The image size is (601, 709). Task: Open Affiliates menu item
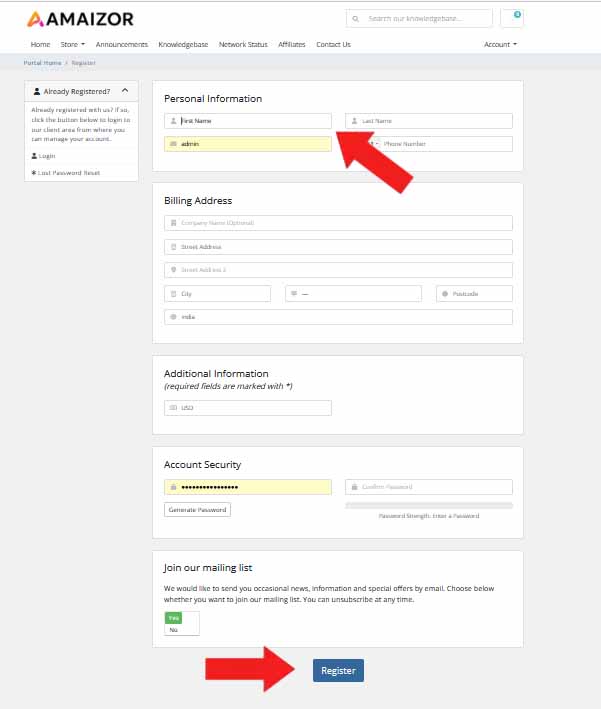[292, 44]
